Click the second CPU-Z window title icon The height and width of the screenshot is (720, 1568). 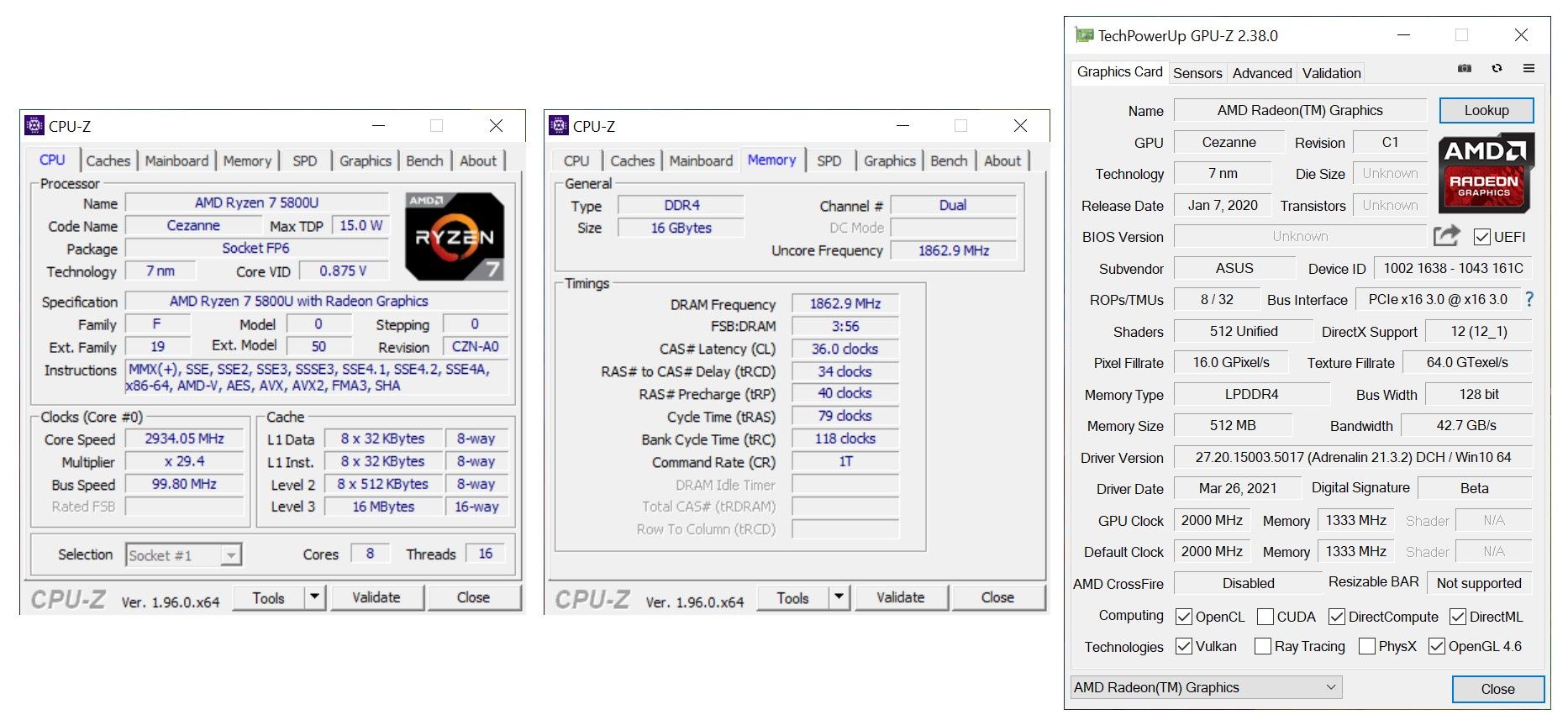pyautogui.click(x=559, y=126)
